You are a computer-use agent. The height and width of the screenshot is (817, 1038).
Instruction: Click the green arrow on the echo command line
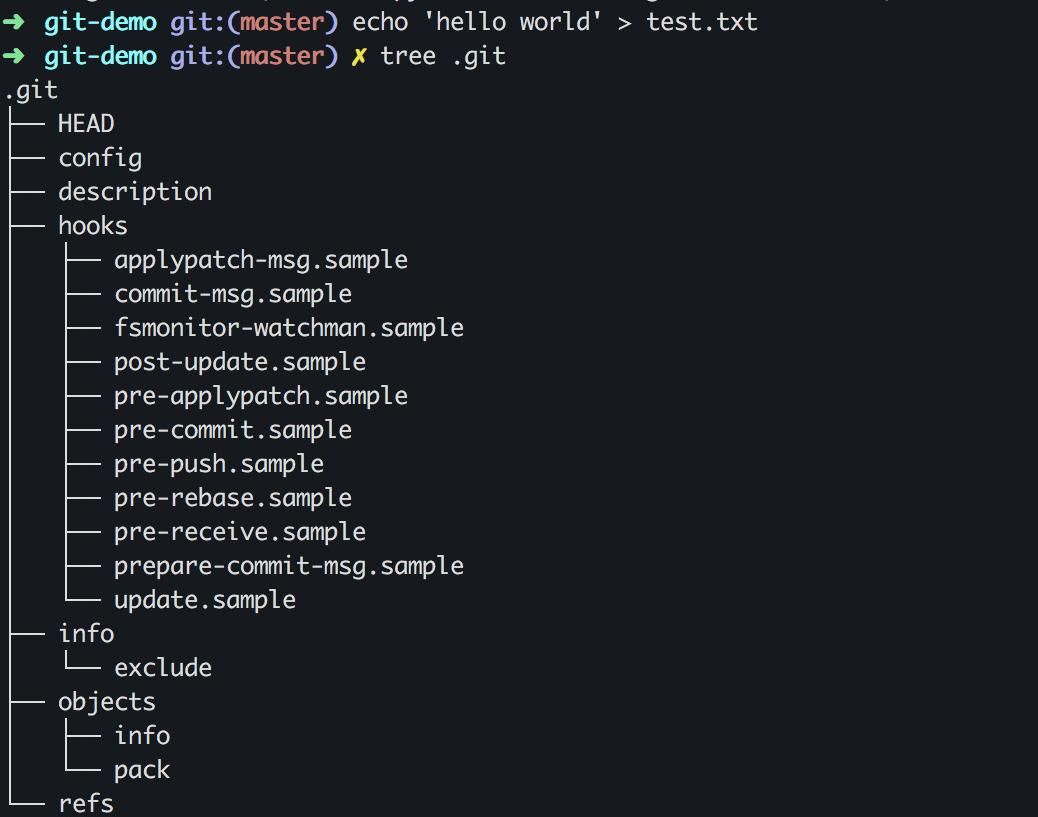[14, 22]
